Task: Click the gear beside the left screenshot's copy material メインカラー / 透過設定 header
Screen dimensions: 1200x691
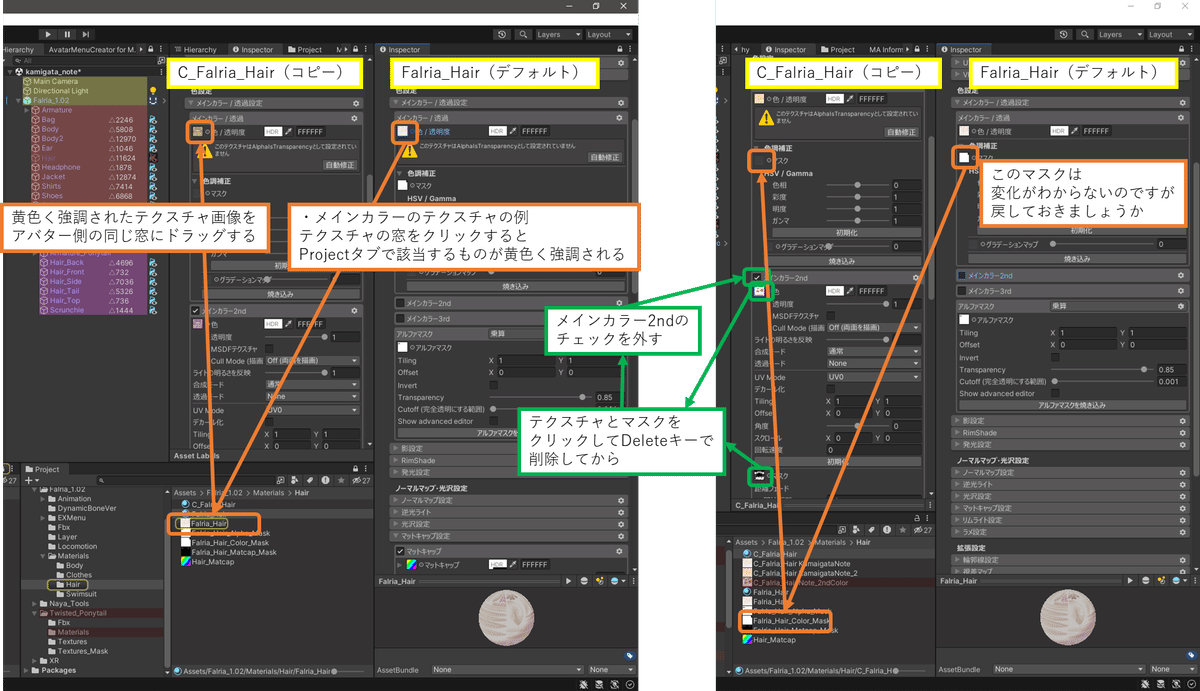Action: pos(355,102)
